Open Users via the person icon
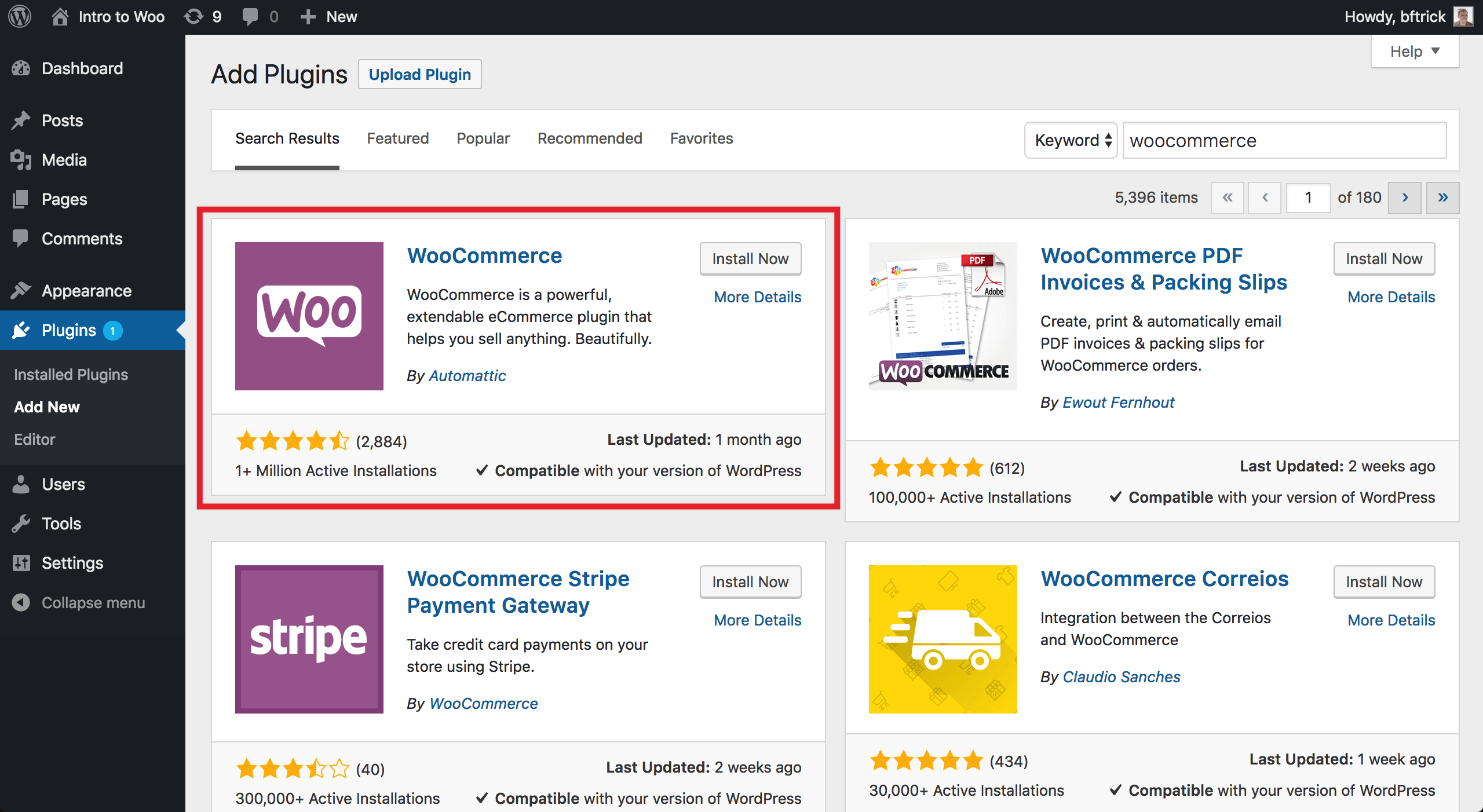The width and height of the screenshot is (1483, 812). click(x=21, y=484)
